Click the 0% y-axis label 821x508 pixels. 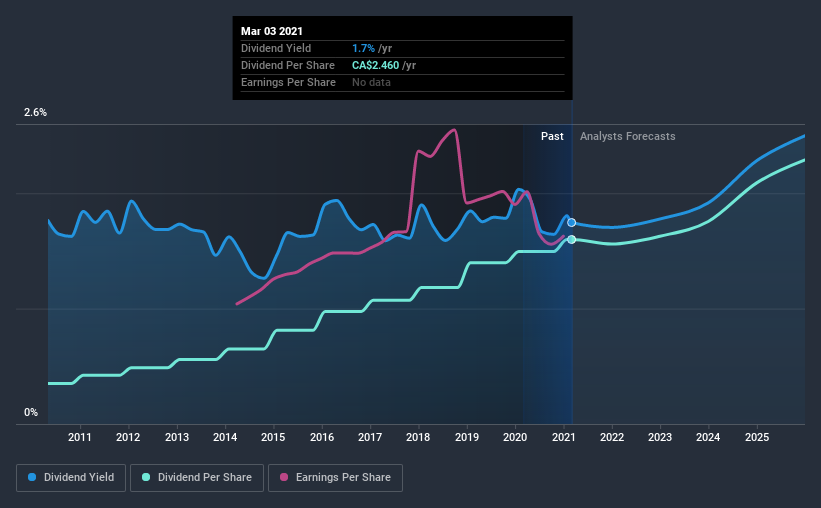31,413
